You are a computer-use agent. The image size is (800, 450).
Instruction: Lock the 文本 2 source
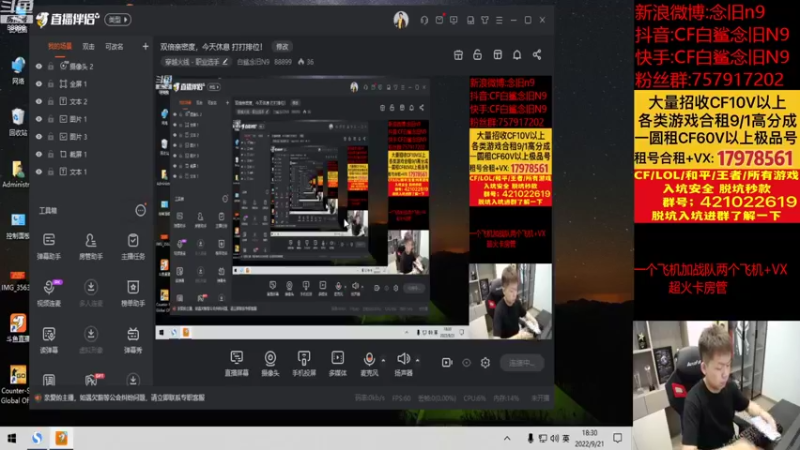tap(51, 102)
